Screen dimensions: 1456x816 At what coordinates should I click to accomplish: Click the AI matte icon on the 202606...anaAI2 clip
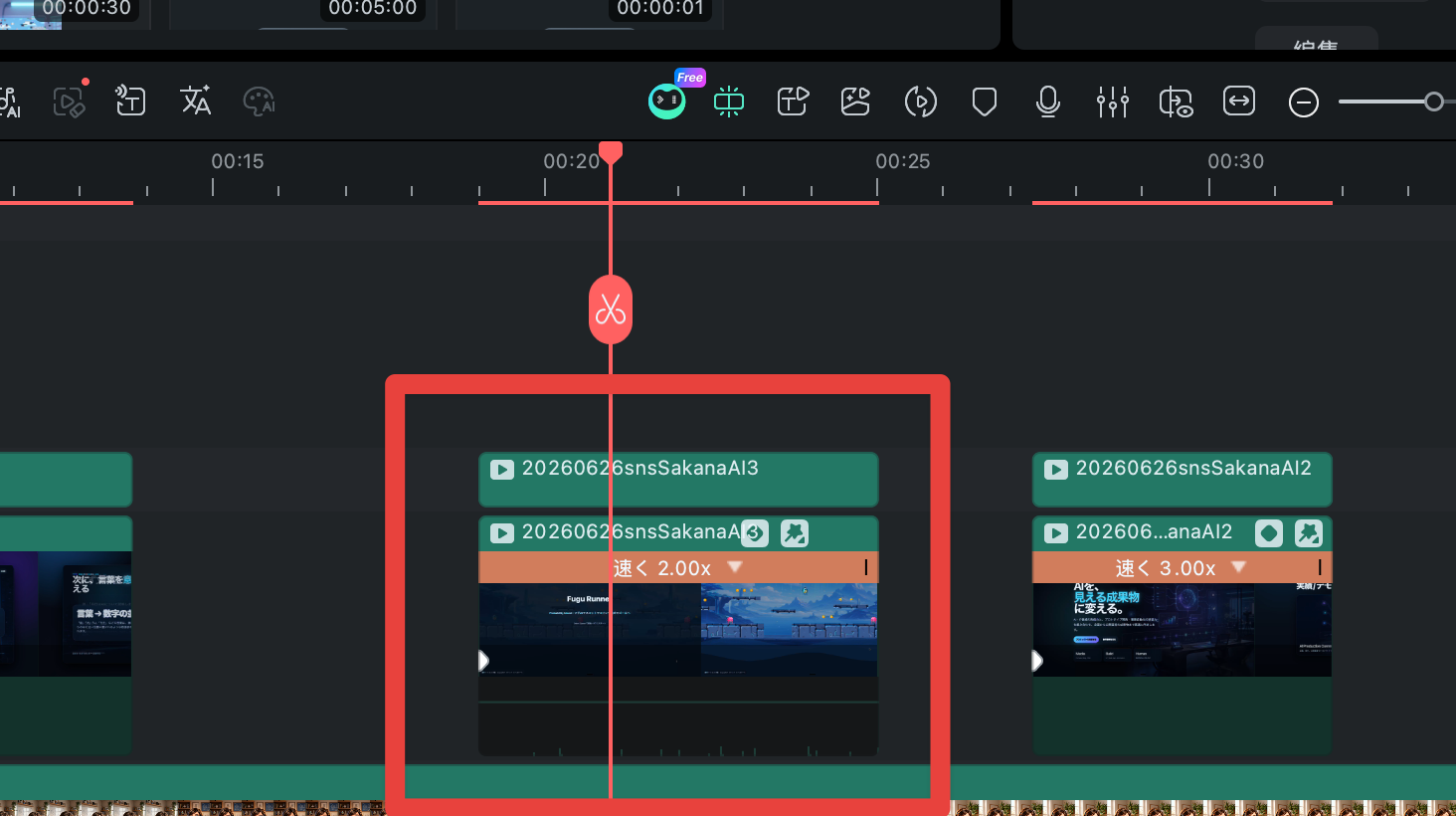pos(1309,533)
